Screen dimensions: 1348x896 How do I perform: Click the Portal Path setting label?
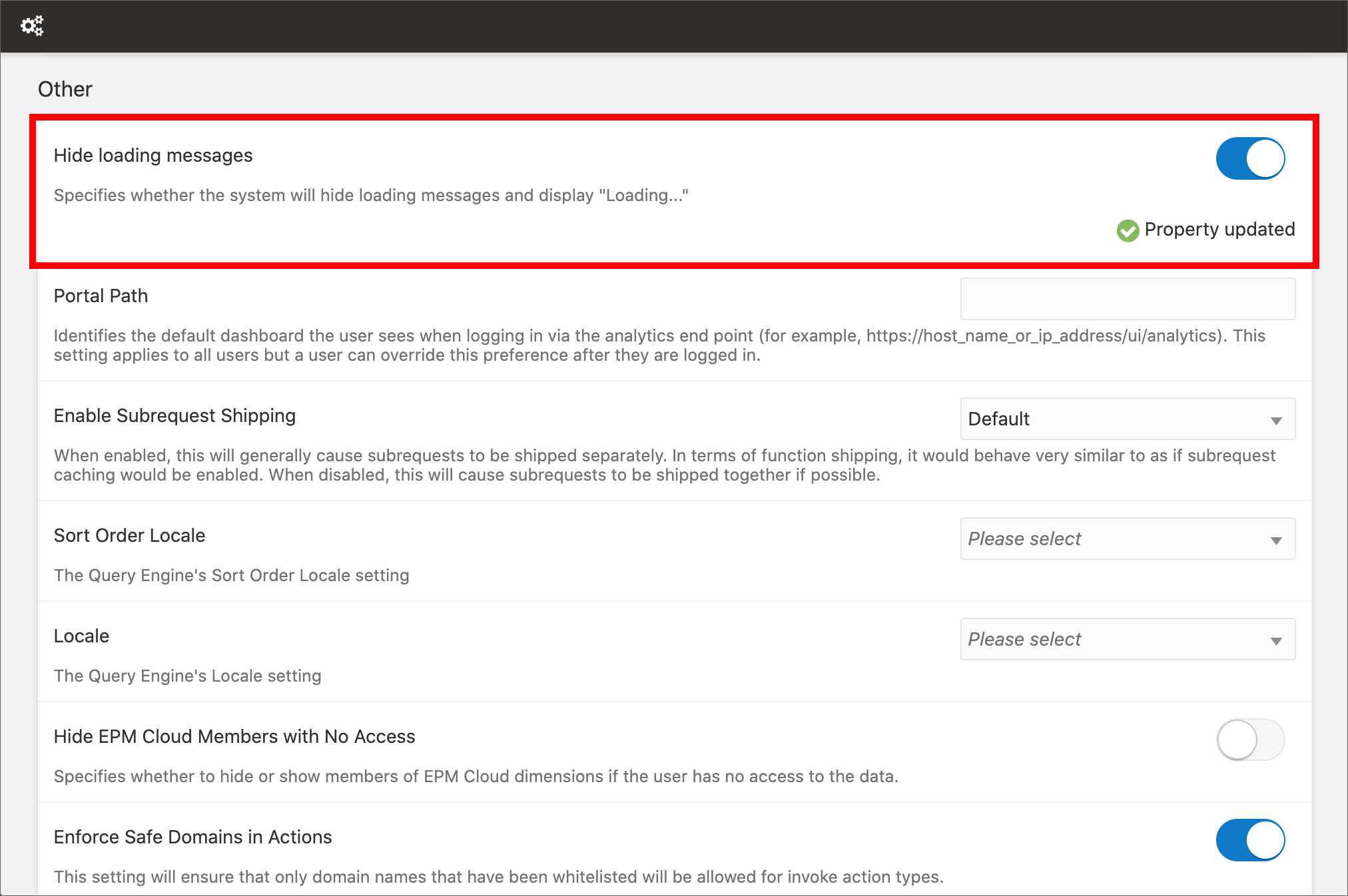101,296
